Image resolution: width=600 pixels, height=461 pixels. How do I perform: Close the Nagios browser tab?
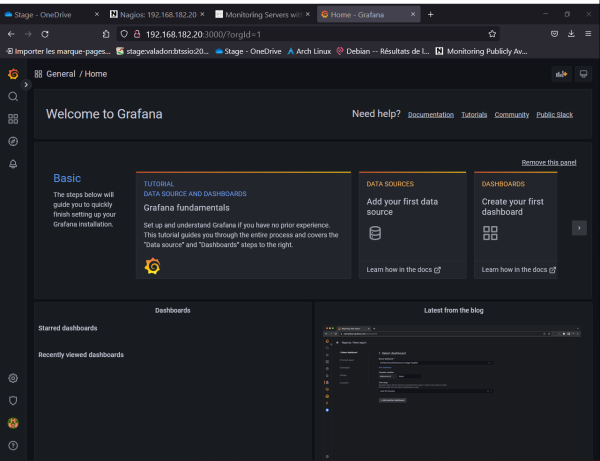[202, 14]
